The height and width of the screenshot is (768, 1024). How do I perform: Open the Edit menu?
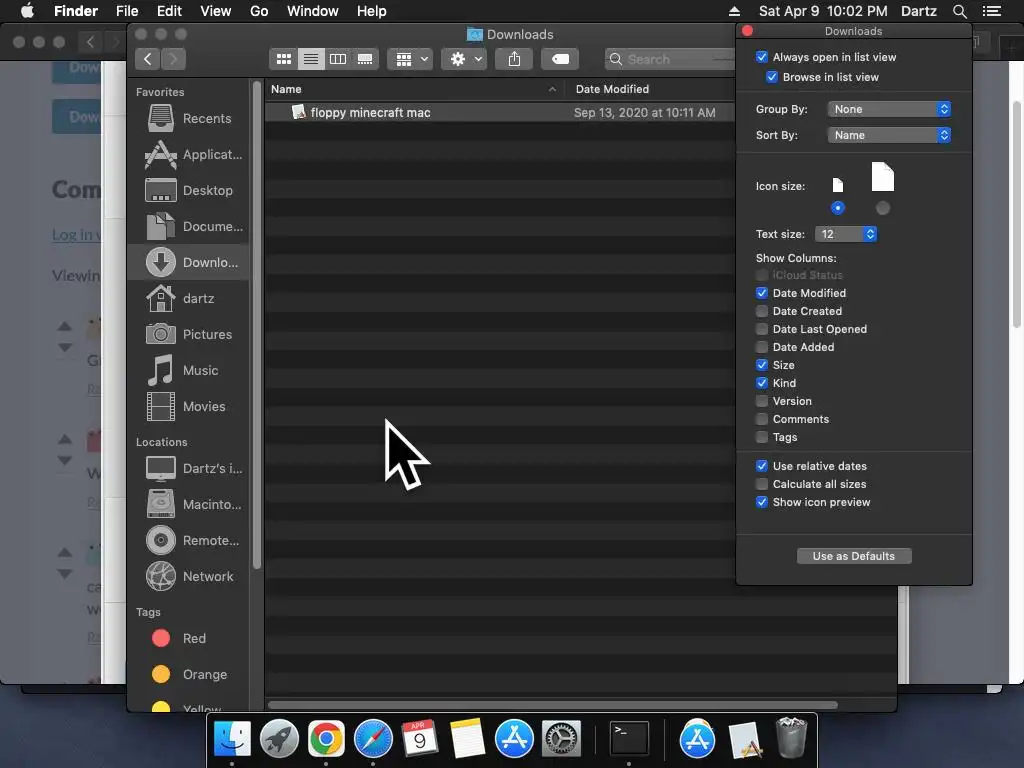(x=169, y=11)
